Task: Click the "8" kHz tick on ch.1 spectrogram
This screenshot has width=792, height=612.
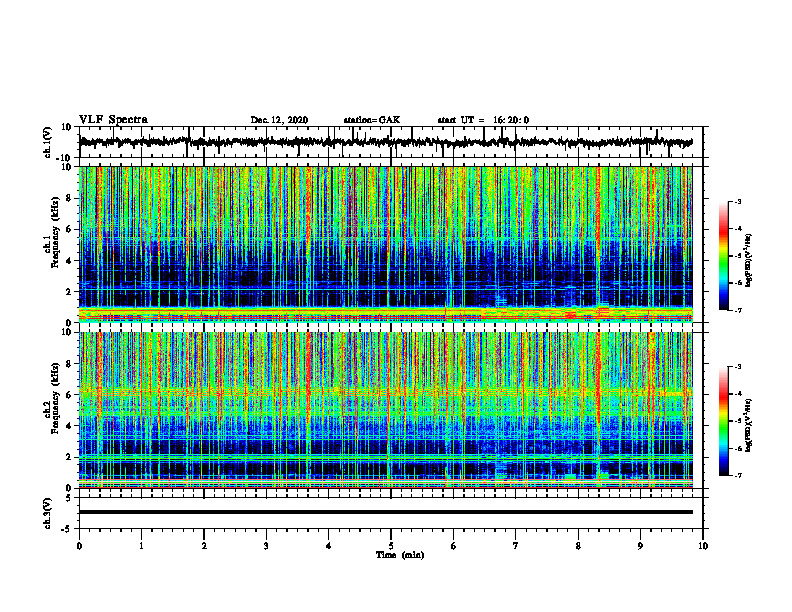Action: [x=70, y=198]
